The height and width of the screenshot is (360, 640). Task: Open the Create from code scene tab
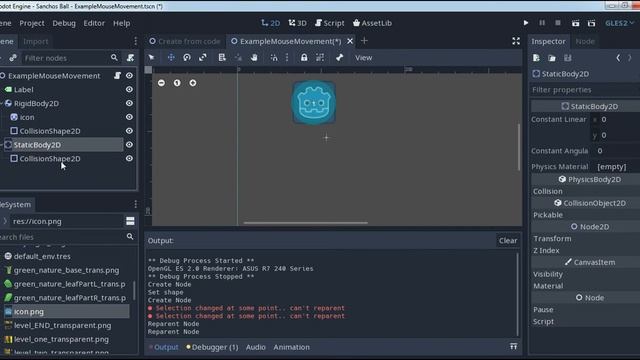coord(184,41)
